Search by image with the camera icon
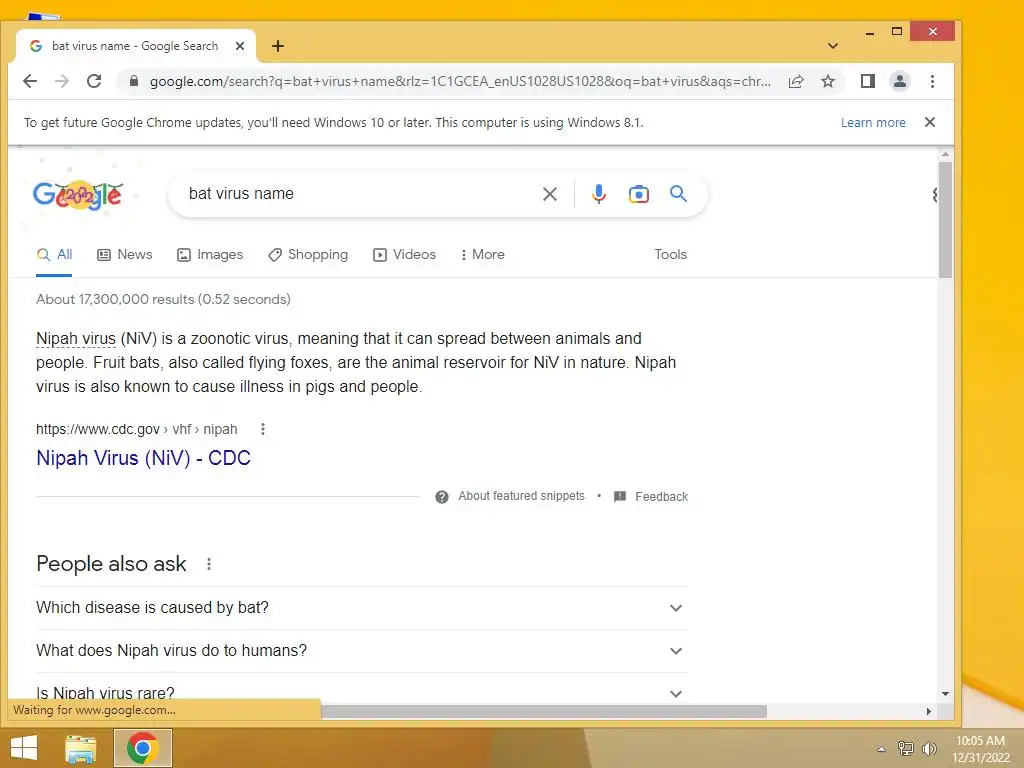Screen dimensions: 1024x768 [x=639, y=194]
